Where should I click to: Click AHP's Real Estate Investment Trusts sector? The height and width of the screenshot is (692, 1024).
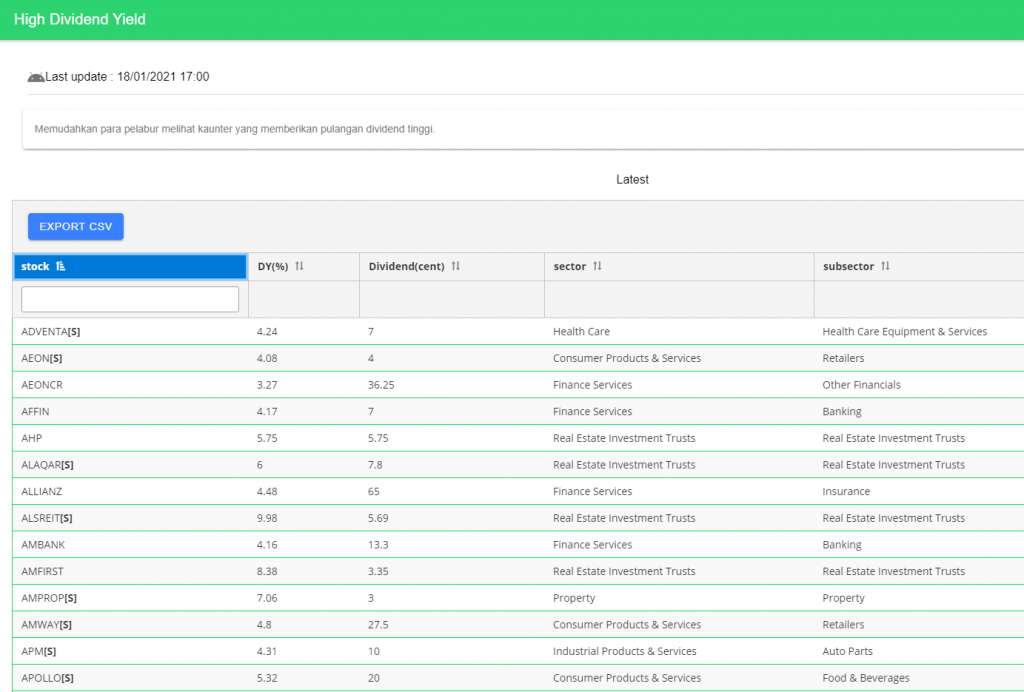(x=623, y=438)
